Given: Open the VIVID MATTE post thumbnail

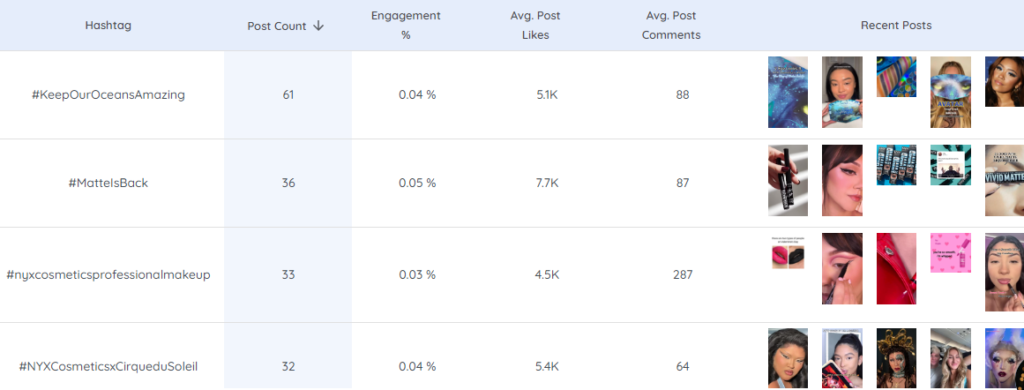Looking at the screenshot, I should 1004,180.
